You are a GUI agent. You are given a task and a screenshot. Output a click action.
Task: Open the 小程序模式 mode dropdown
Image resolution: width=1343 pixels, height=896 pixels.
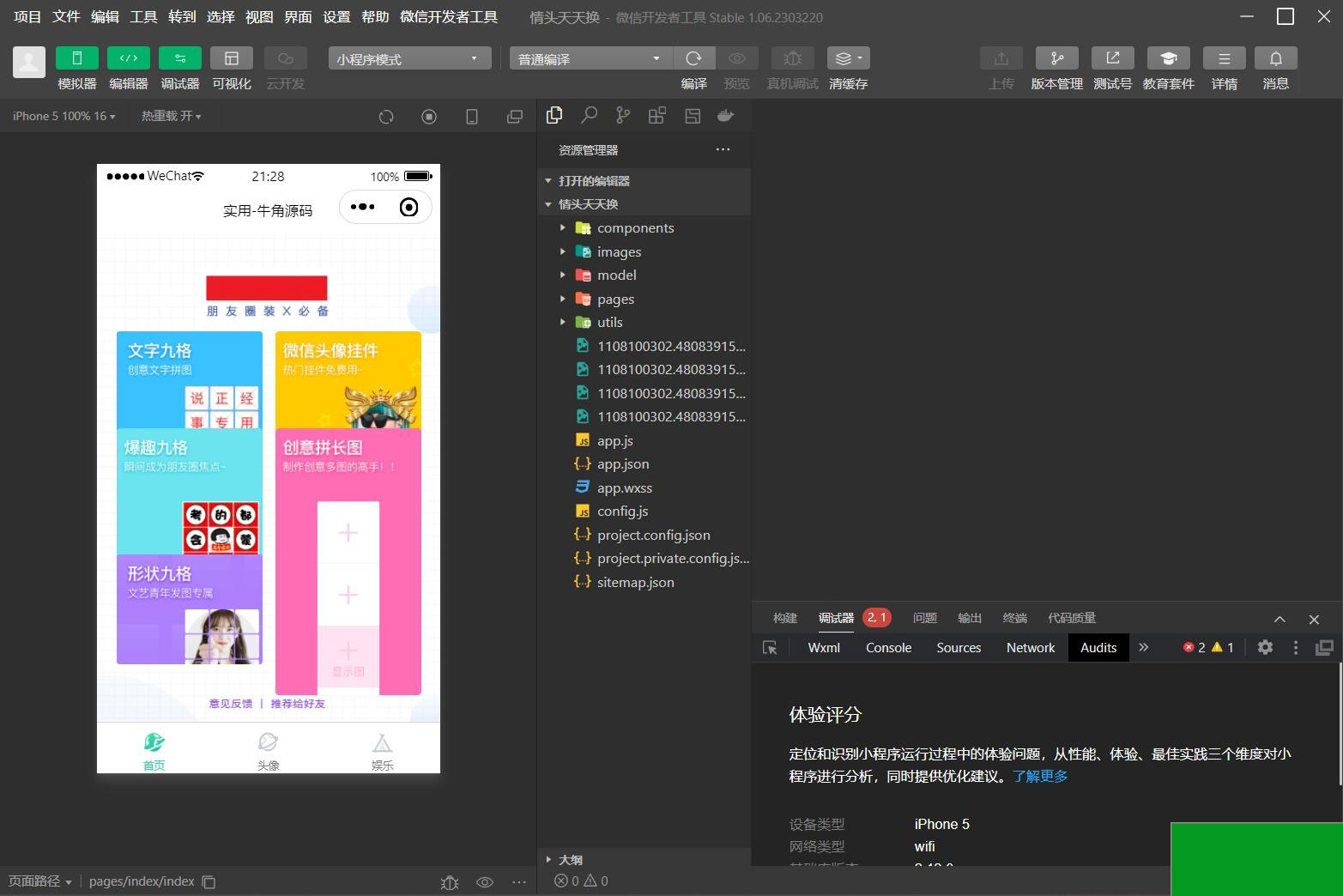tap(409, 58)
